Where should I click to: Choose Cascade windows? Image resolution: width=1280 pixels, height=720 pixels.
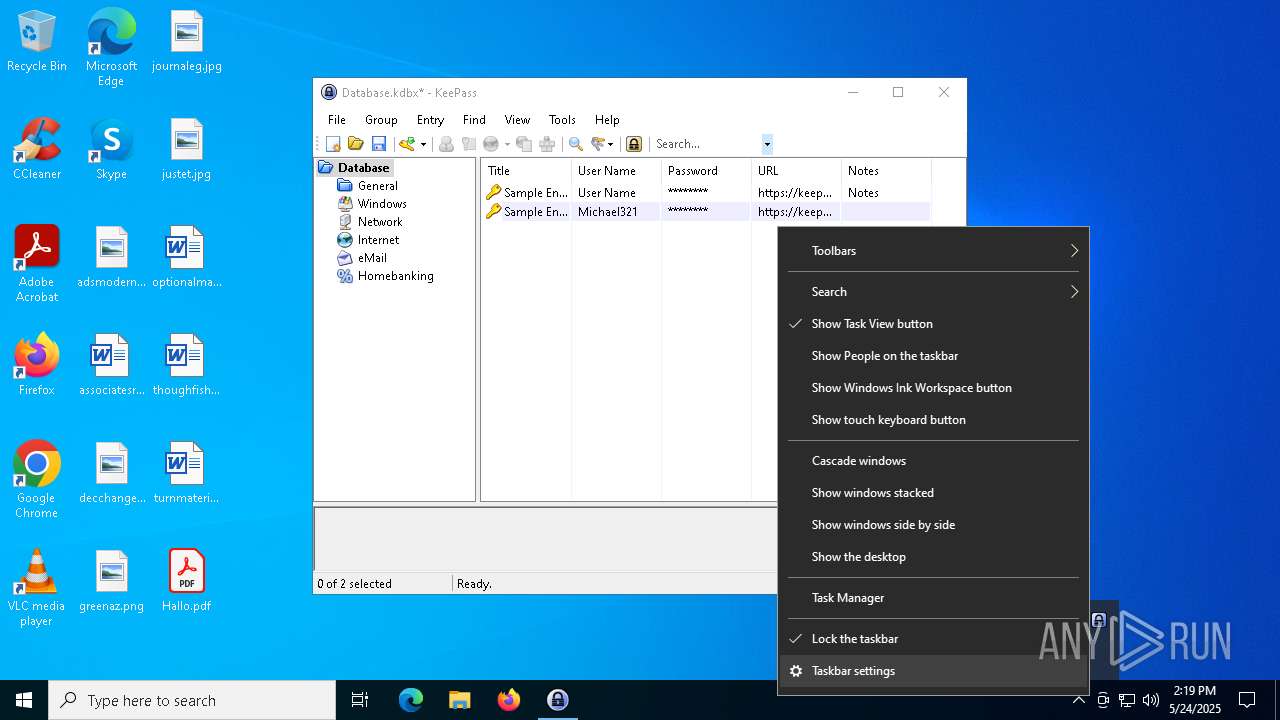click(933, 461)
